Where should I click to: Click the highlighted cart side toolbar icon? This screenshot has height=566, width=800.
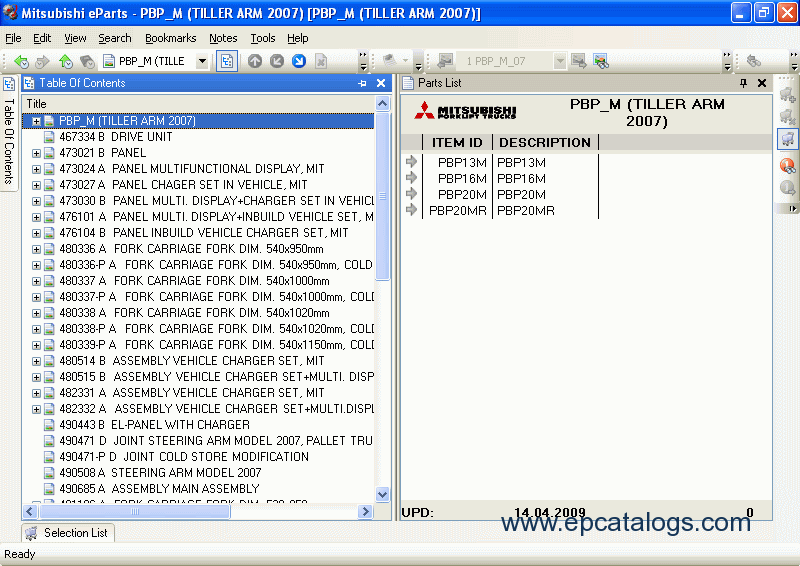(x=787, y=139)
